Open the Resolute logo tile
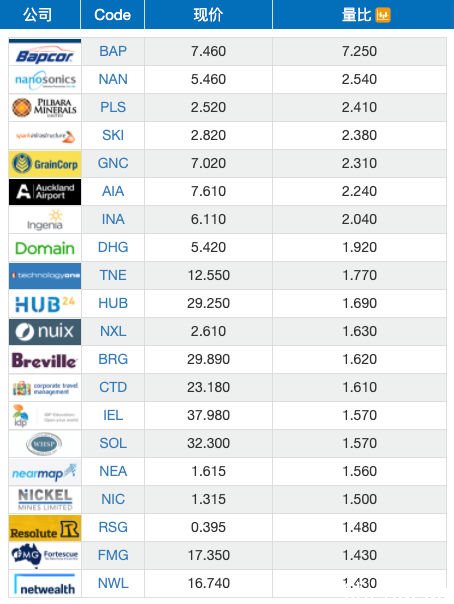This screenshot has width=454, height=604. coord(45,528)
